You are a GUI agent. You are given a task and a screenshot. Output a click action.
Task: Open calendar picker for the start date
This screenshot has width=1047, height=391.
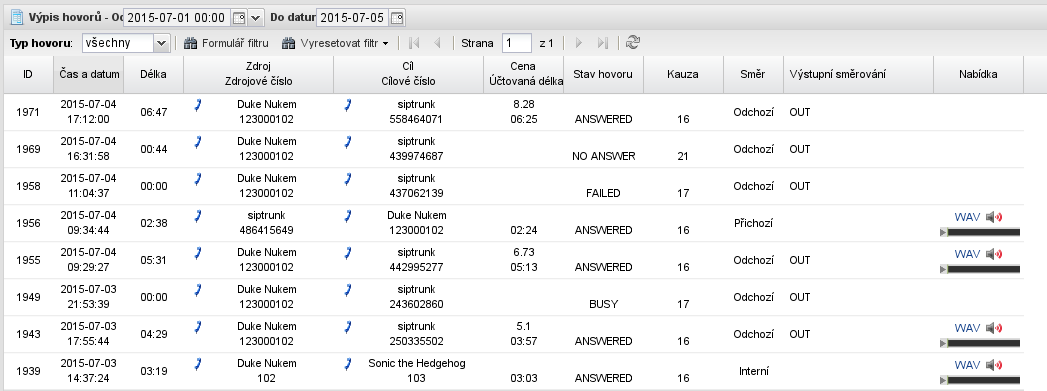pos(239,17)
